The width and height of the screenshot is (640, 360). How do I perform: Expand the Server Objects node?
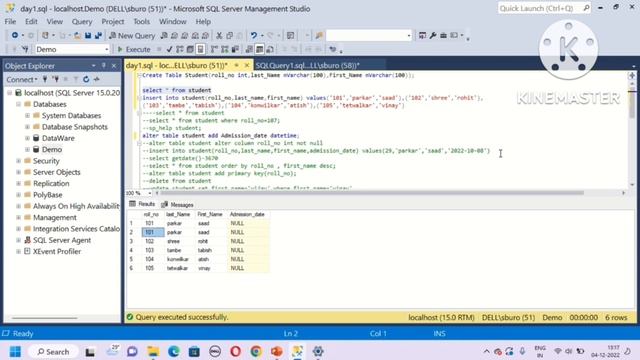coord(18,172)
